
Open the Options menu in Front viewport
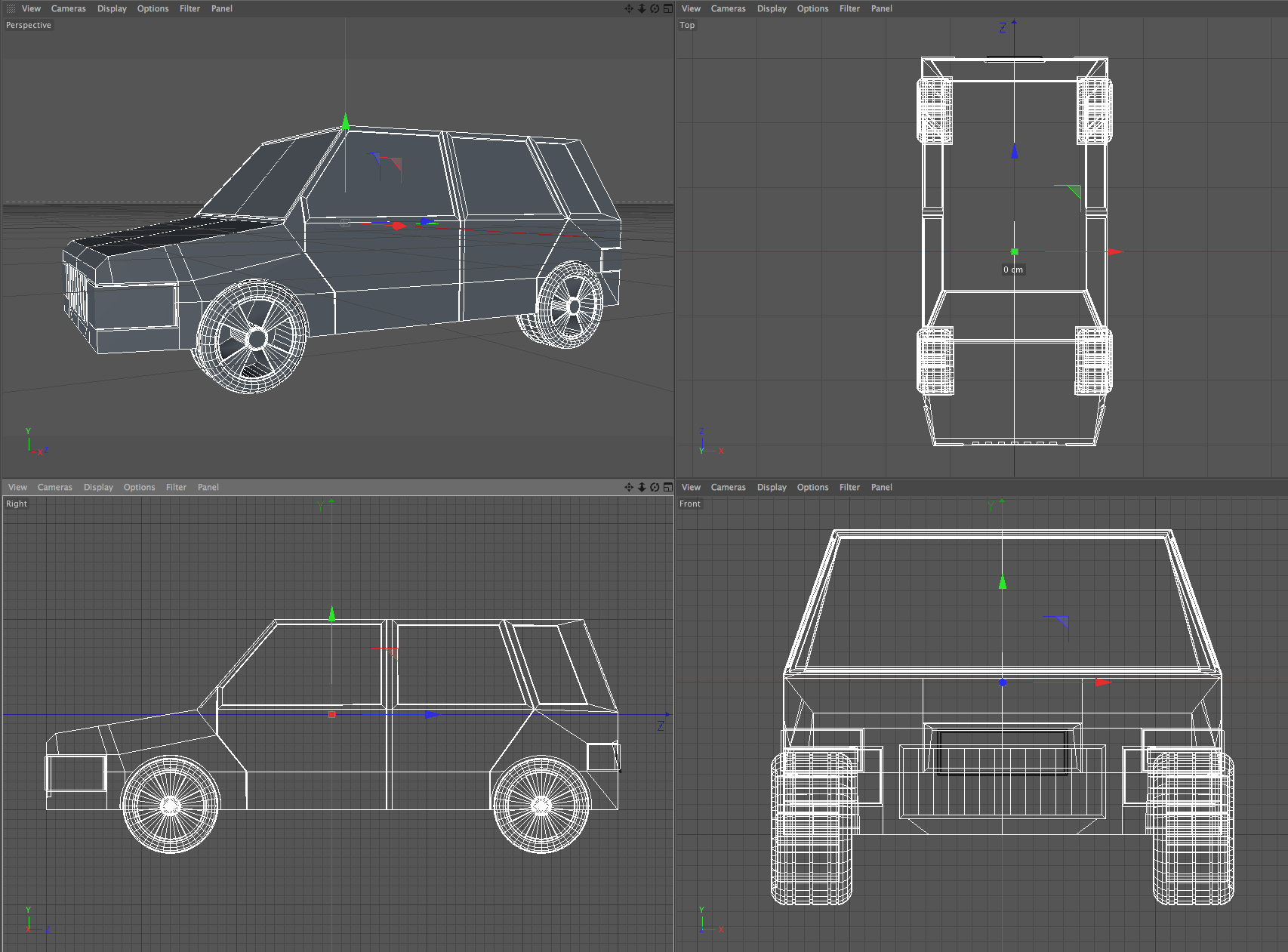tap(812, 487)
